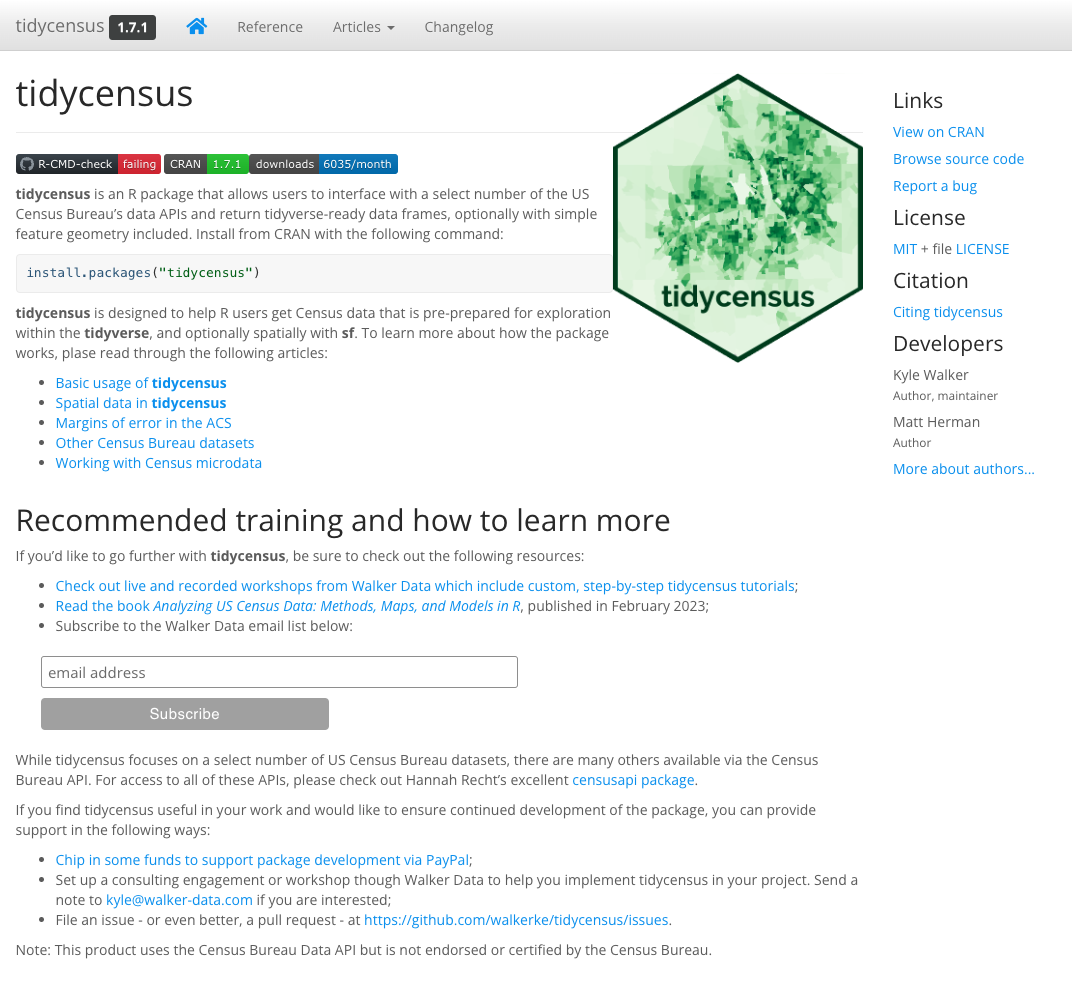Open the Changelog page

tap(459, 27)
